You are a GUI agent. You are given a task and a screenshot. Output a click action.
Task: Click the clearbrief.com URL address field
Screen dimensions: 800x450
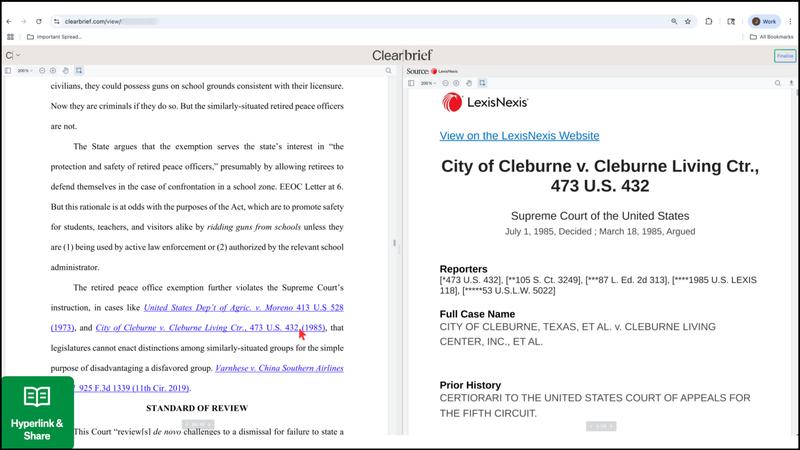pos(357,21)
